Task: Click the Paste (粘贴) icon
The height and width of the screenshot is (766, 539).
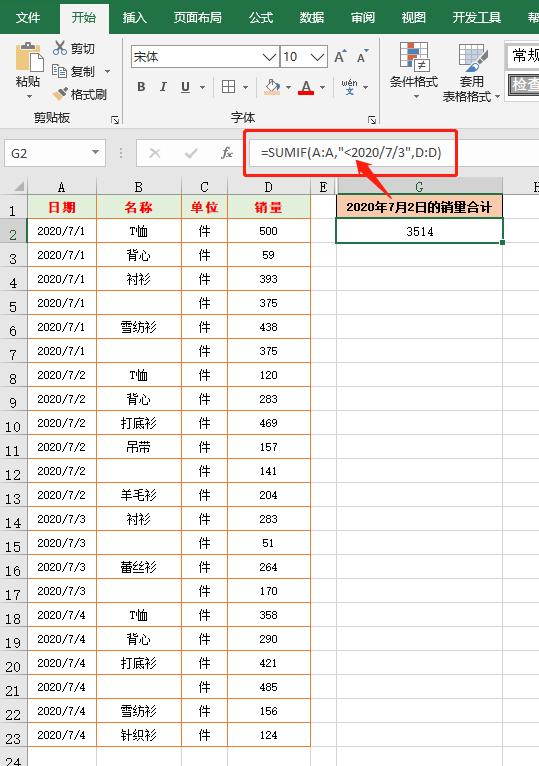Action: point(29,58)
